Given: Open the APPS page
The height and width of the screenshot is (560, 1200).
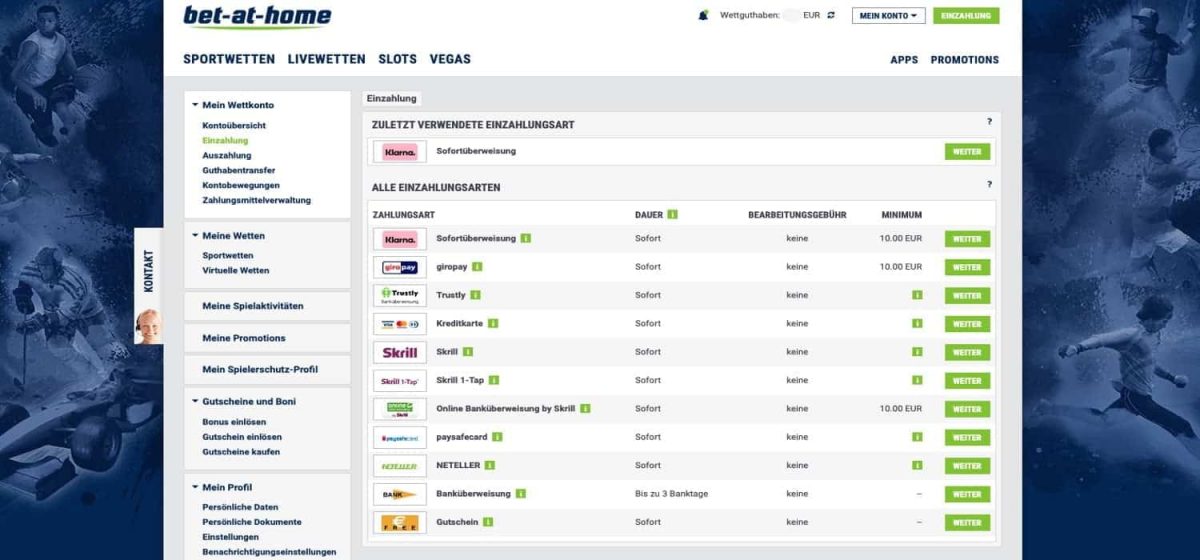Looking at the screenshot, I should [x=904, y=60].
